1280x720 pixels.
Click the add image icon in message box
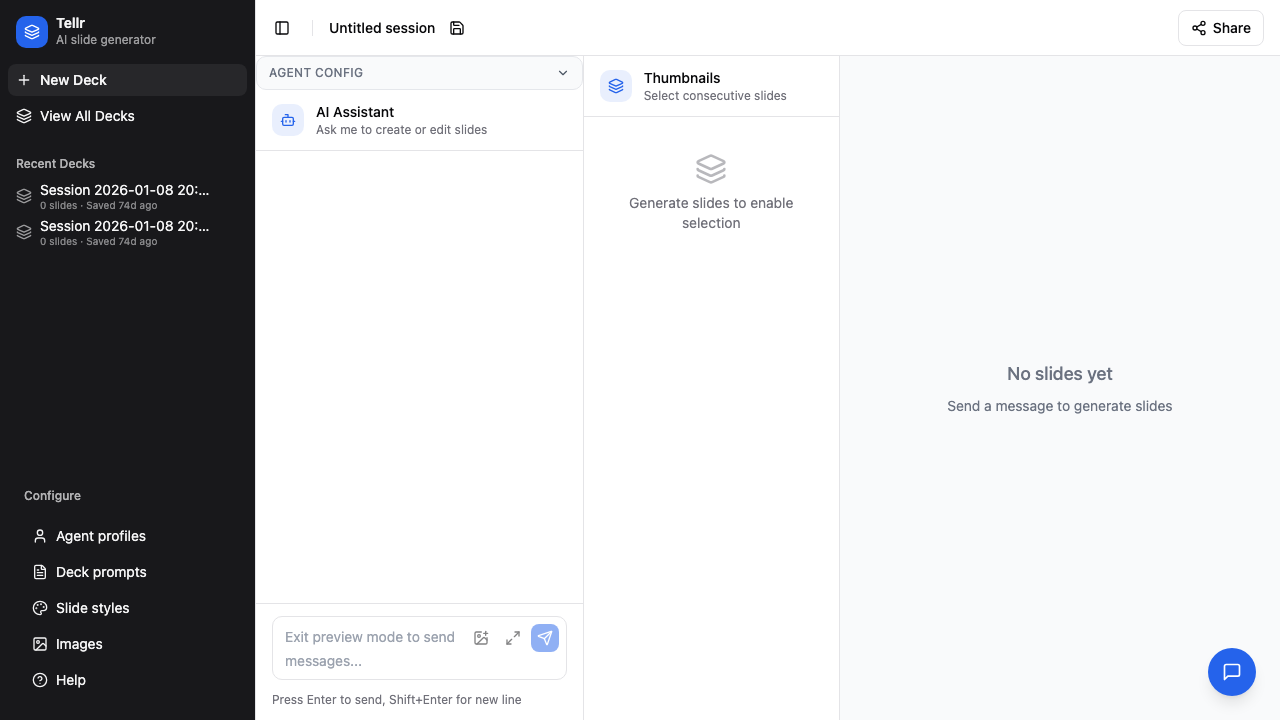[481, 638]
